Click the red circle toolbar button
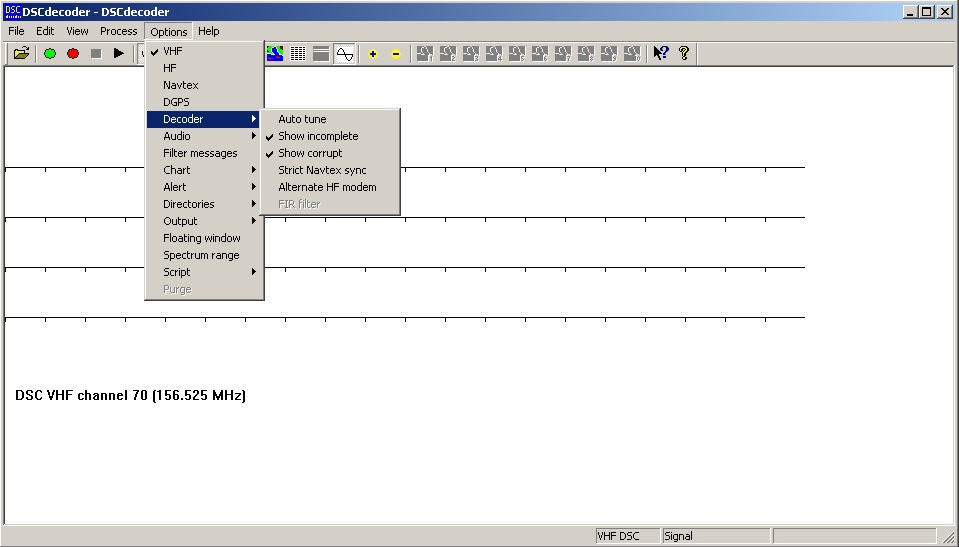Image resolution: width=959 pixels, height=547 pixels. coord(73,54)
